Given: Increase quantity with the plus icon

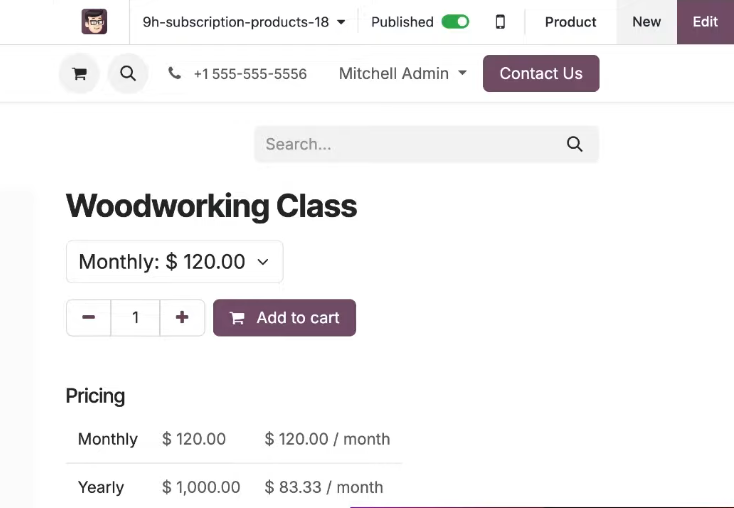Looking at the screenshot, I should [x=182, y=317].
